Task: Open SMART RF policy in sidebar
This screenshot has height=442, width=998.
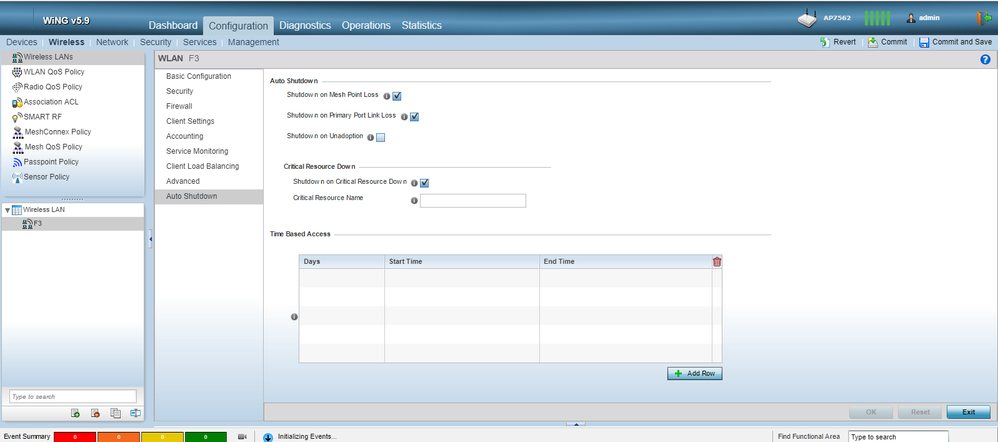Action: pos(42,116)
